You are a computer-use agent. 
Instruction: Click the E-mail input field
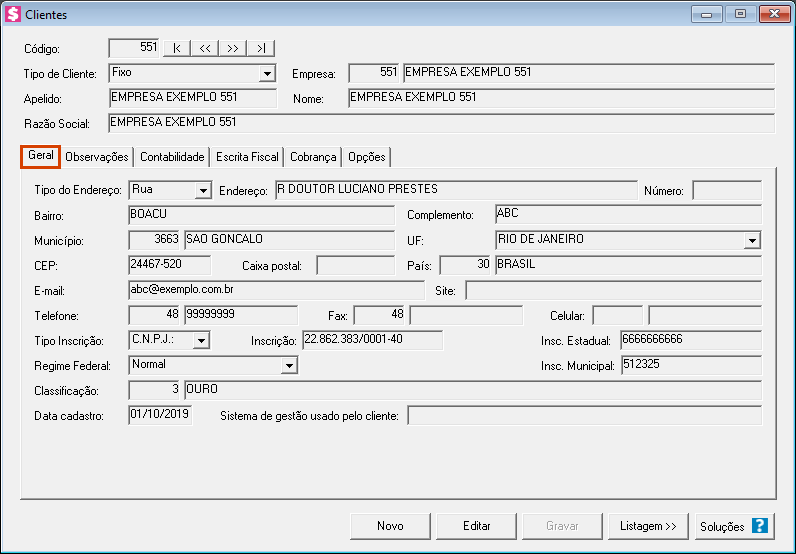[276, 290]
